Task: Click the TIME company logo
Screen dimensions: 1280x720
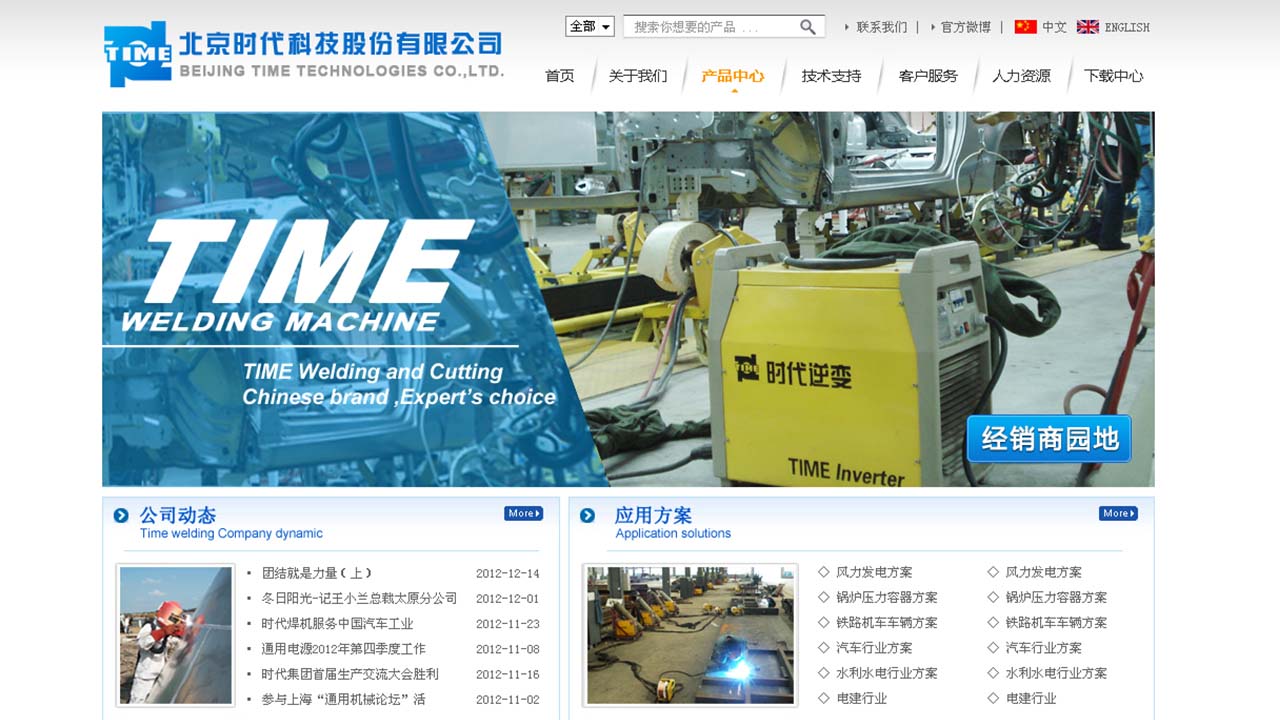Action: click(304, 54)
